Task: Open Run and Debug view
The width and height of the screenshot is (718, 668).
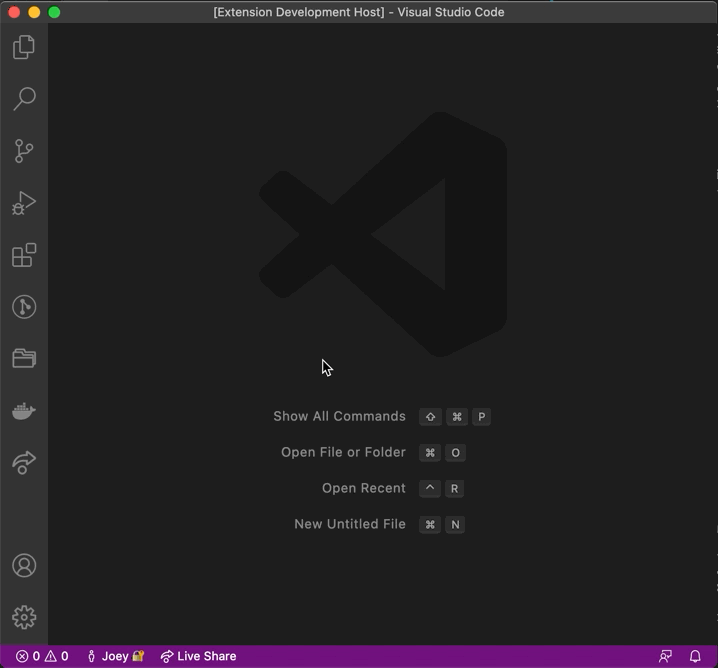Action: tap(24, 203)
